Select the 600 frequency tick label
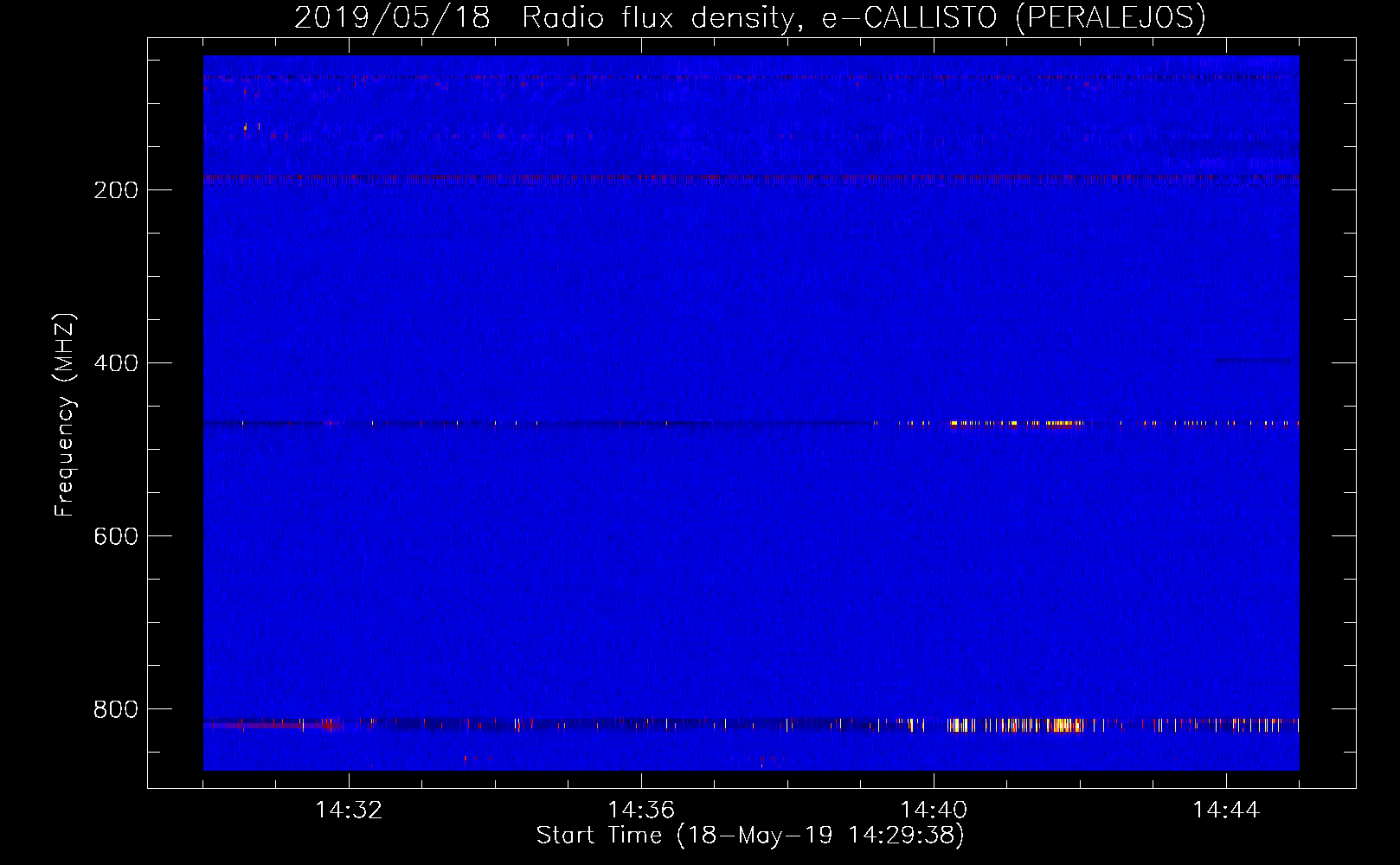Viewport: 1400px width, 865px height. click(x=116, y=536)
